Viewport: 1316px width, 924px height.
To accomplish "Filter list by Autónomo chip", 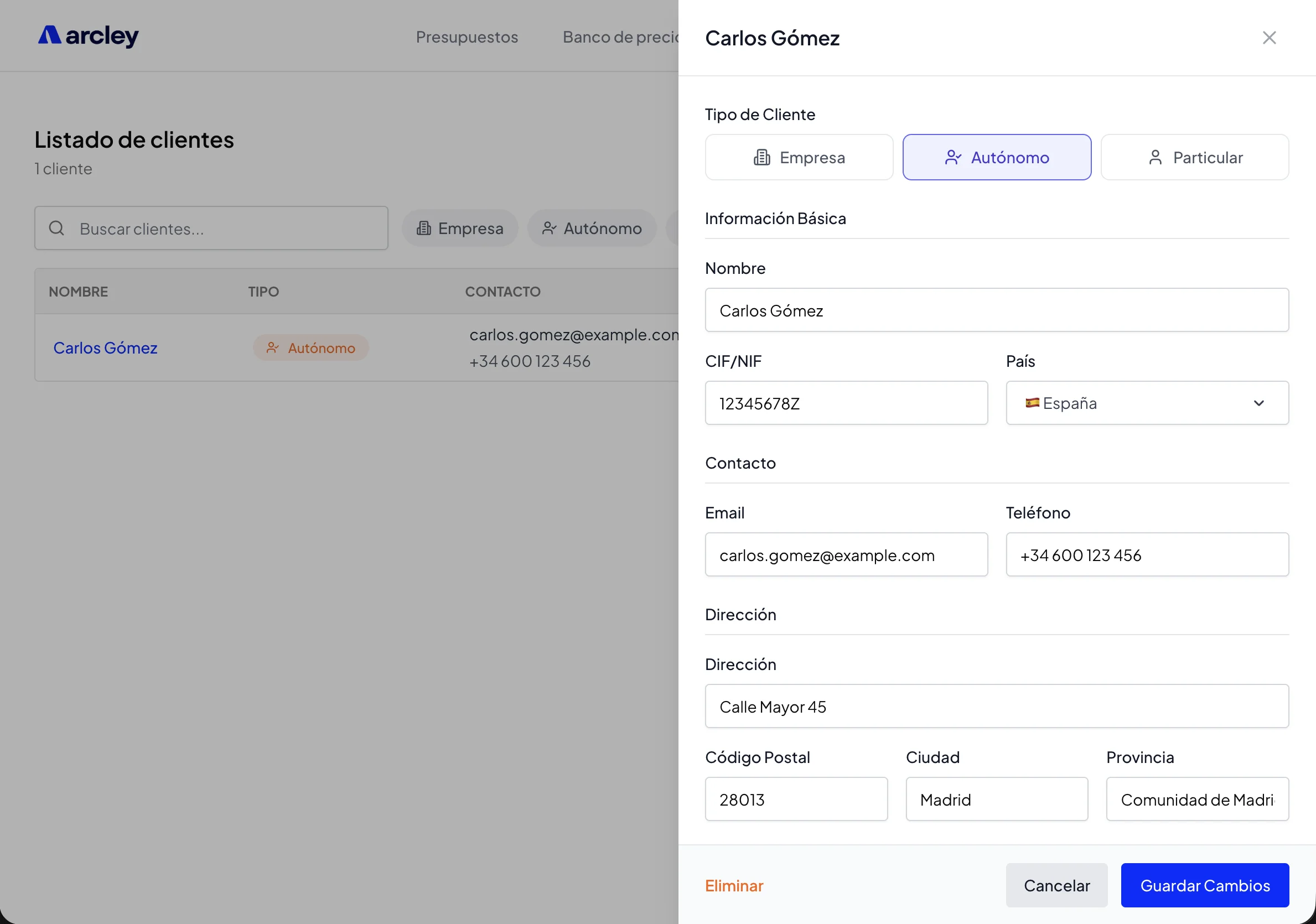I will pyautogui.click(x=592, y=228).
